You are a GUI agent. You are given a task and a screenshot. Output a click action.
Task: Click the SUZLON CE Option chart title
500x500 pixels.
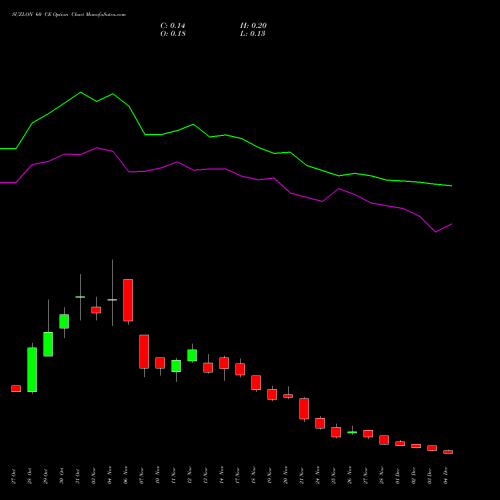coord(69,15)
